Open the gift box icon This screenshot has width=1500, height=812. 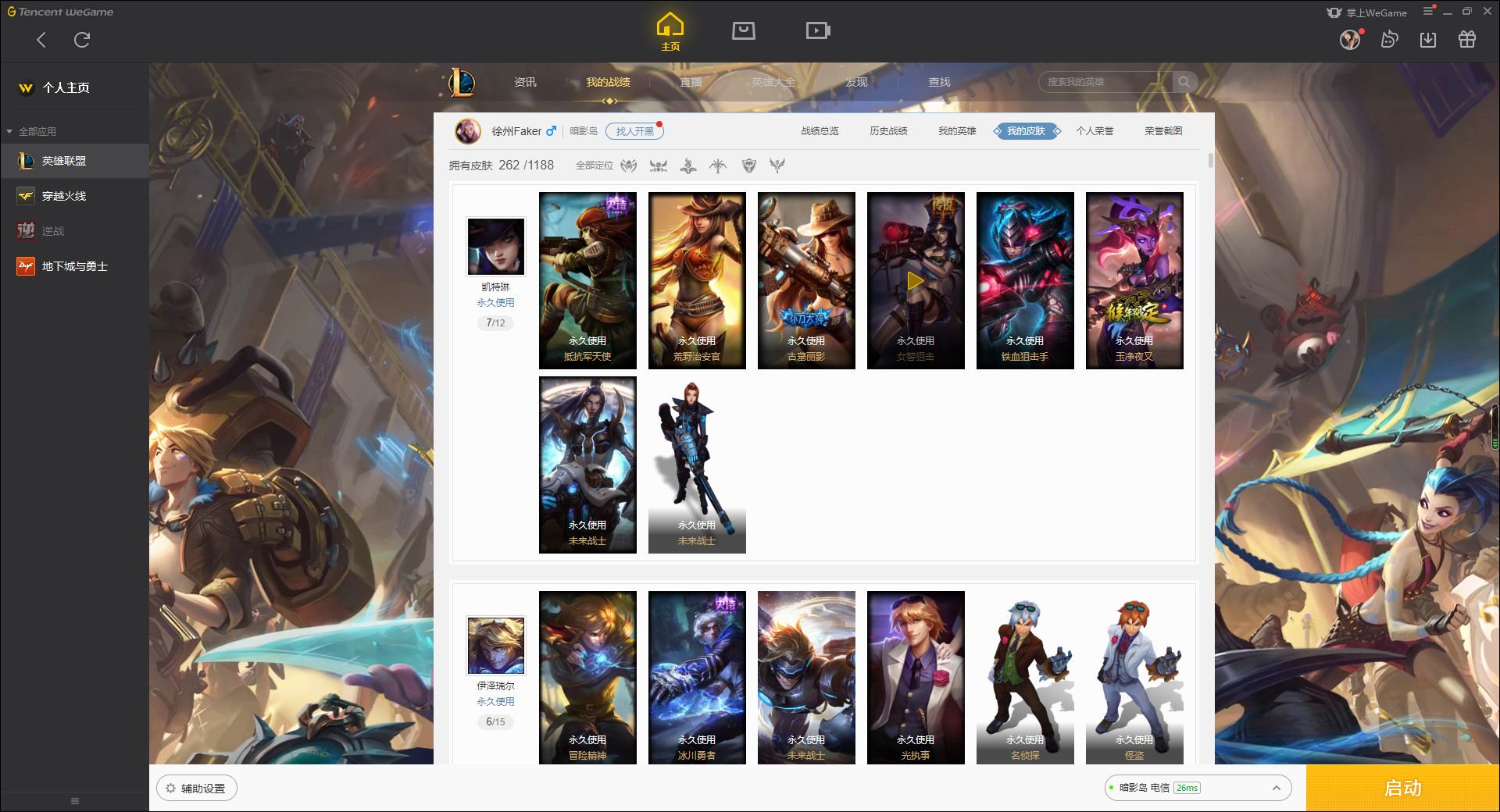click(1467, 39)
